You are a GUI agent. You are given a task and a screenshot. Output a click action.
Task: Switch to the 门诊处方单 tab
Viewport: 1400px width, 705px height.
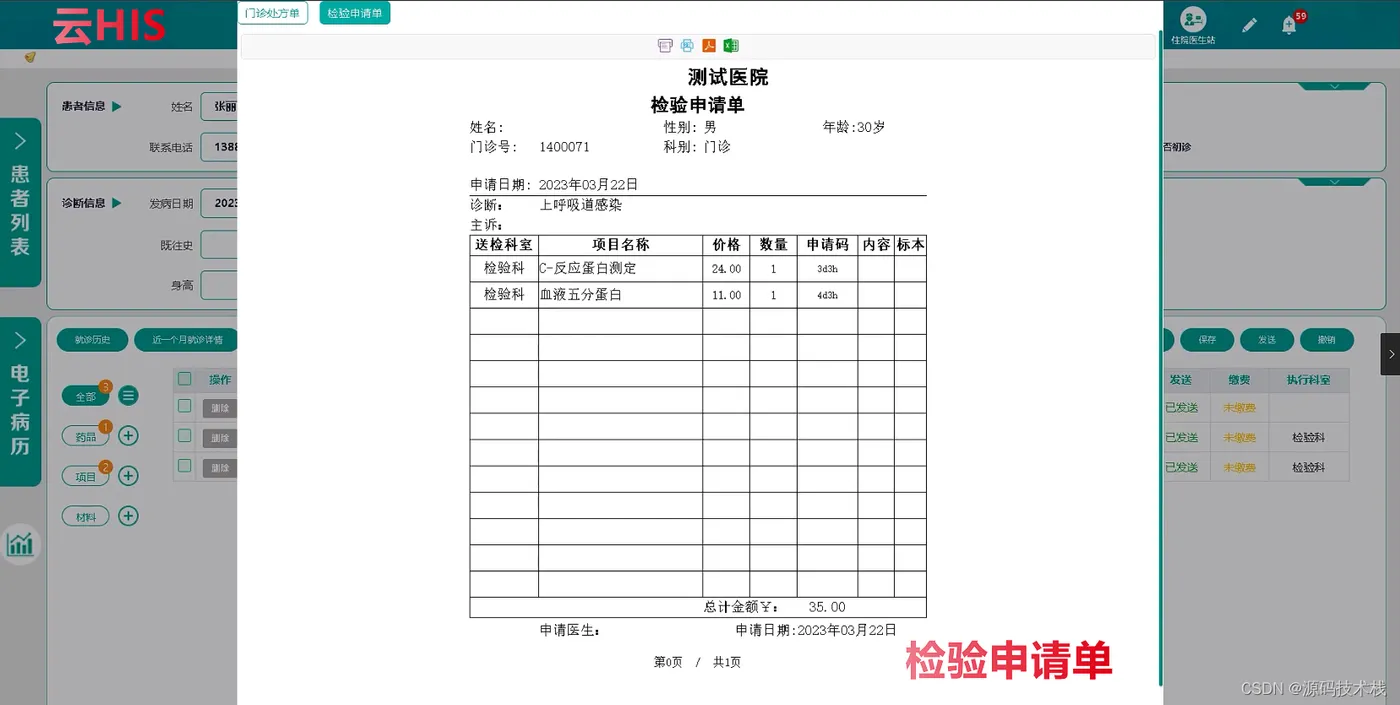[x=273, y=13]
